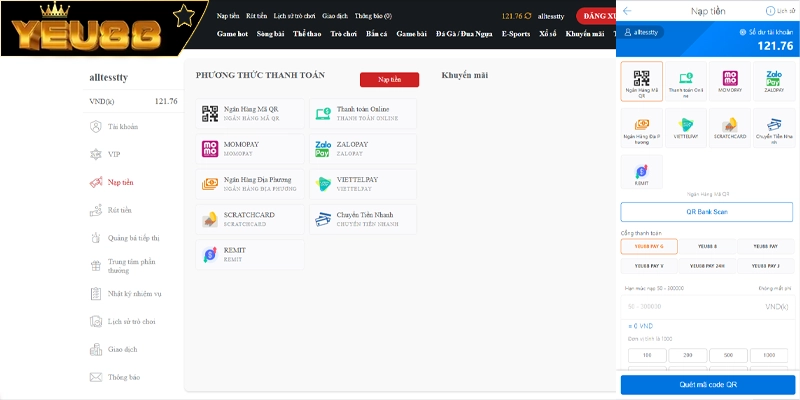The image size is (800, 400).
Task: Choose quick amount 100
Action: 647,355
